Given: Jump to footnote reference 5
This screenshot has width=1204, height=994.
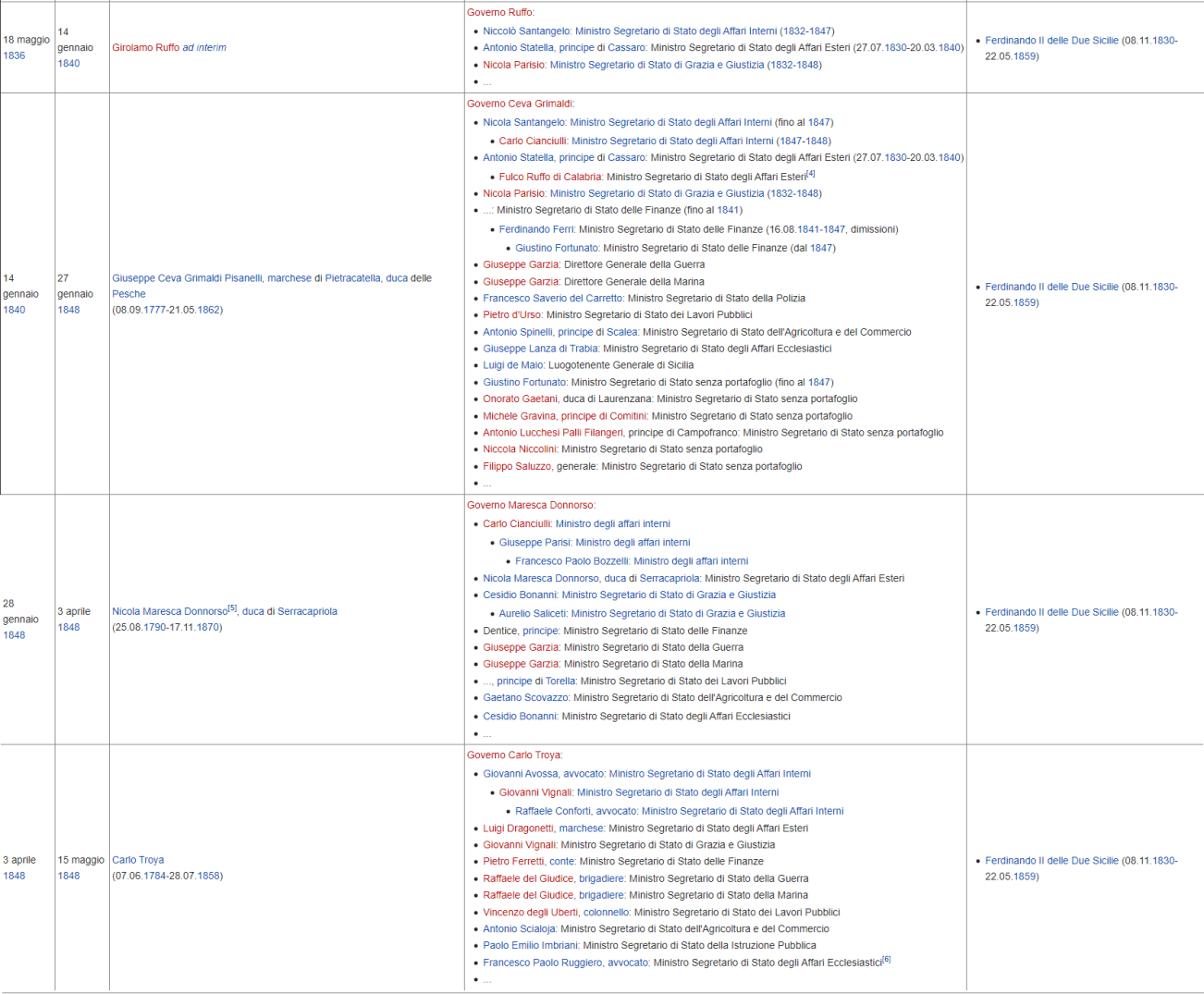Looking at the screenshot, I should (x=233, y=608).
